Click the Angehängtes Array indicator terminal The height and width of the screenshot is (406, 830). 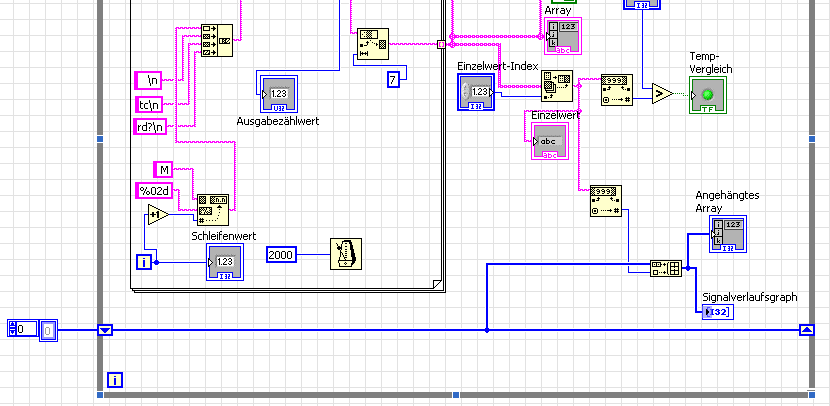[x=728, y=234]
